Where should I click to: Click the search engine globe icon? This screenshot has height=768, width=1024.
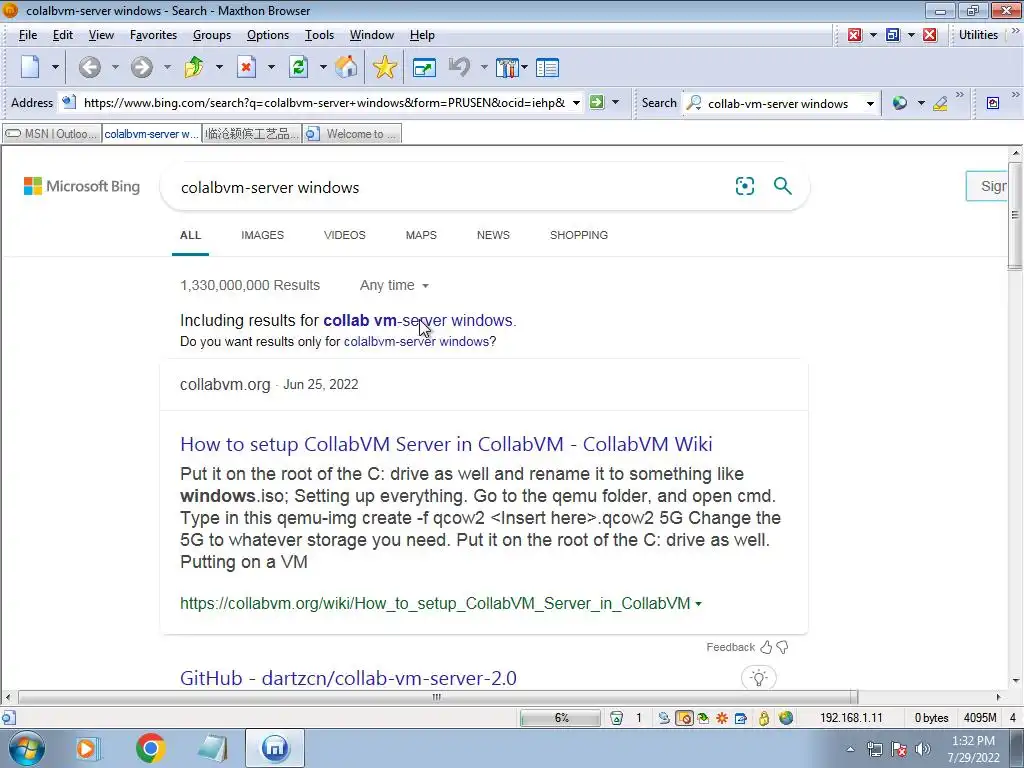coord(899,103)
